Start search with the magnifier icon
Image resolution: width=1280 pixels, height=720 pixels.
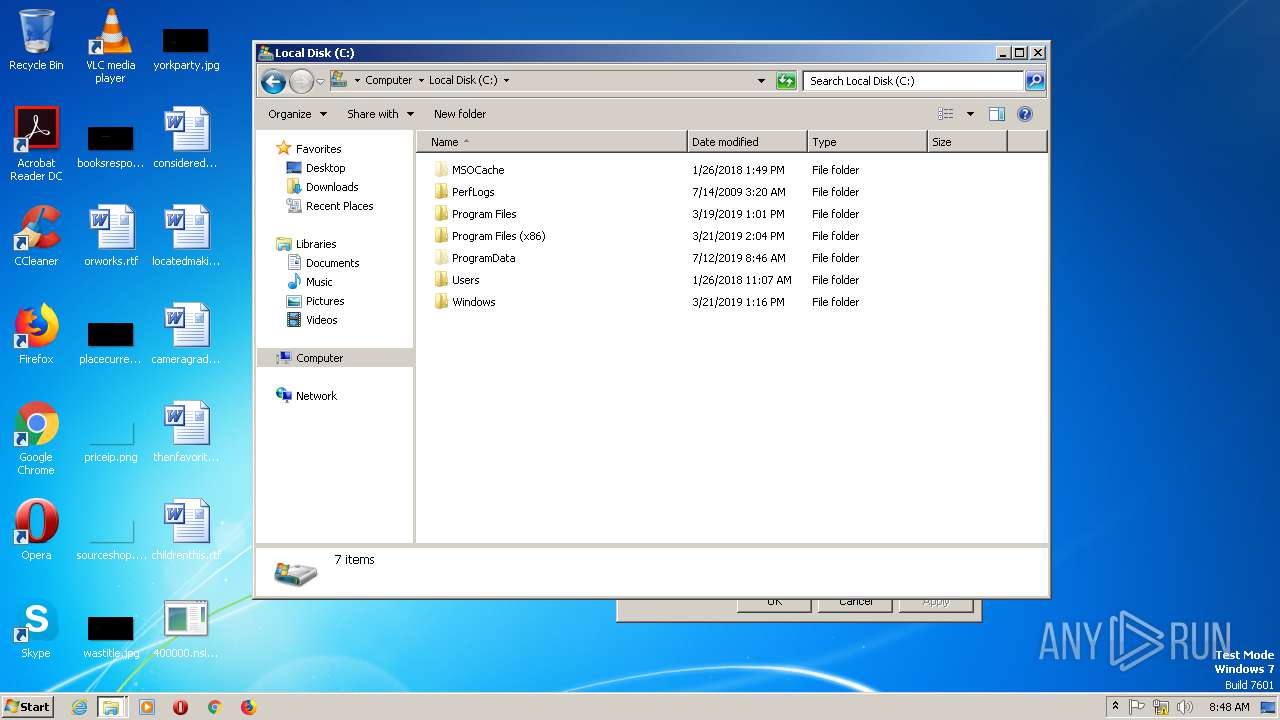click(x=1035, y=81)
